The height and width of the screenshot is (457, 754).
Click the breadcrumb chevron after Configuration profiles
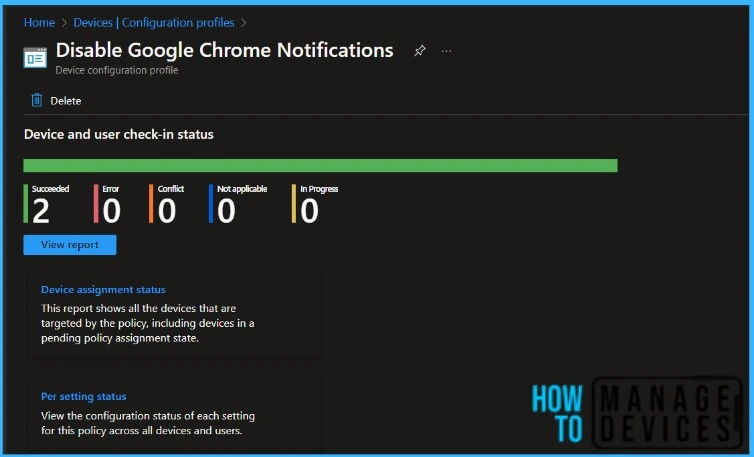[x=244, y=23]
